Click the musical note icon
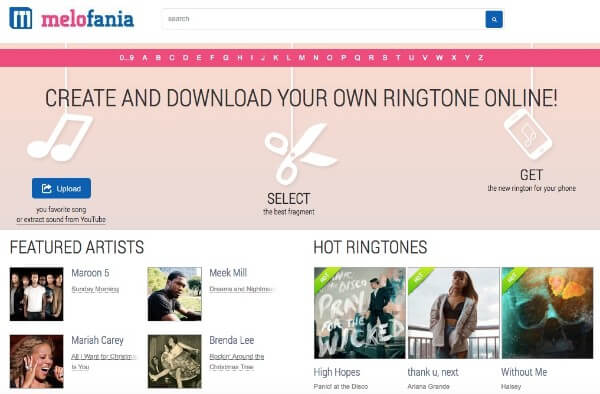The height and width of the screenshot is (394, 600). tap(60, 137)
